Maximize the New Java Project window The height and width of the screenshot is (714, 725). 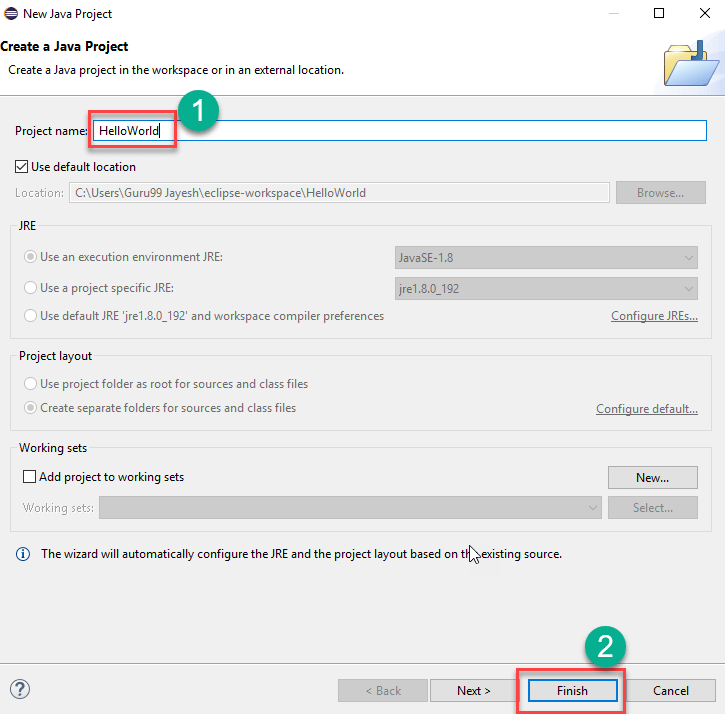coord(659,14)
